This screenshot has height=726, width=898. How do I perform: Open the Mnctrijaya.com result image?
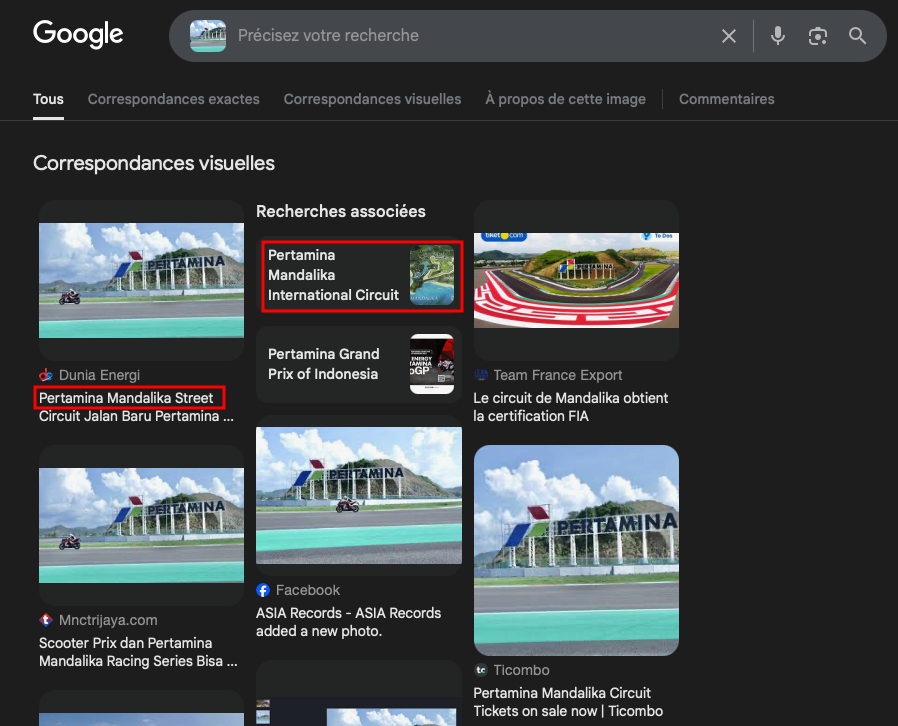coord(141,526)
